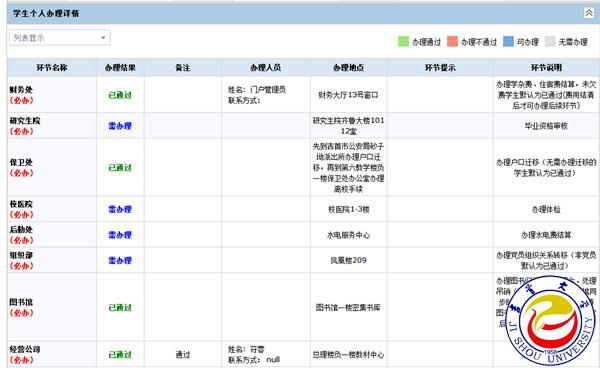Click the 办理地点 column header
This screenshot has width=600, height=368.
click(348, 68)
